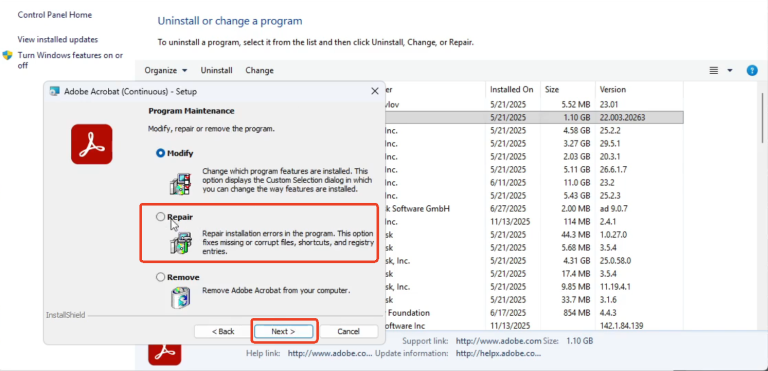
Task: Select the row with size 17.4 MB
Action: tap(533, 273)
